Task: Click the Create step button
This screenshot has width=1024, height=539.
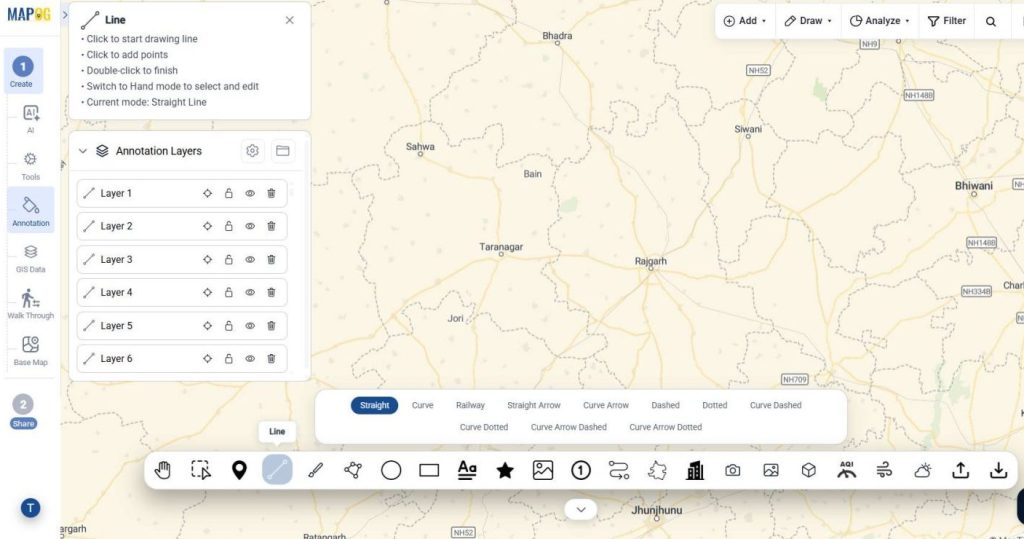Action: pos(23,71)
